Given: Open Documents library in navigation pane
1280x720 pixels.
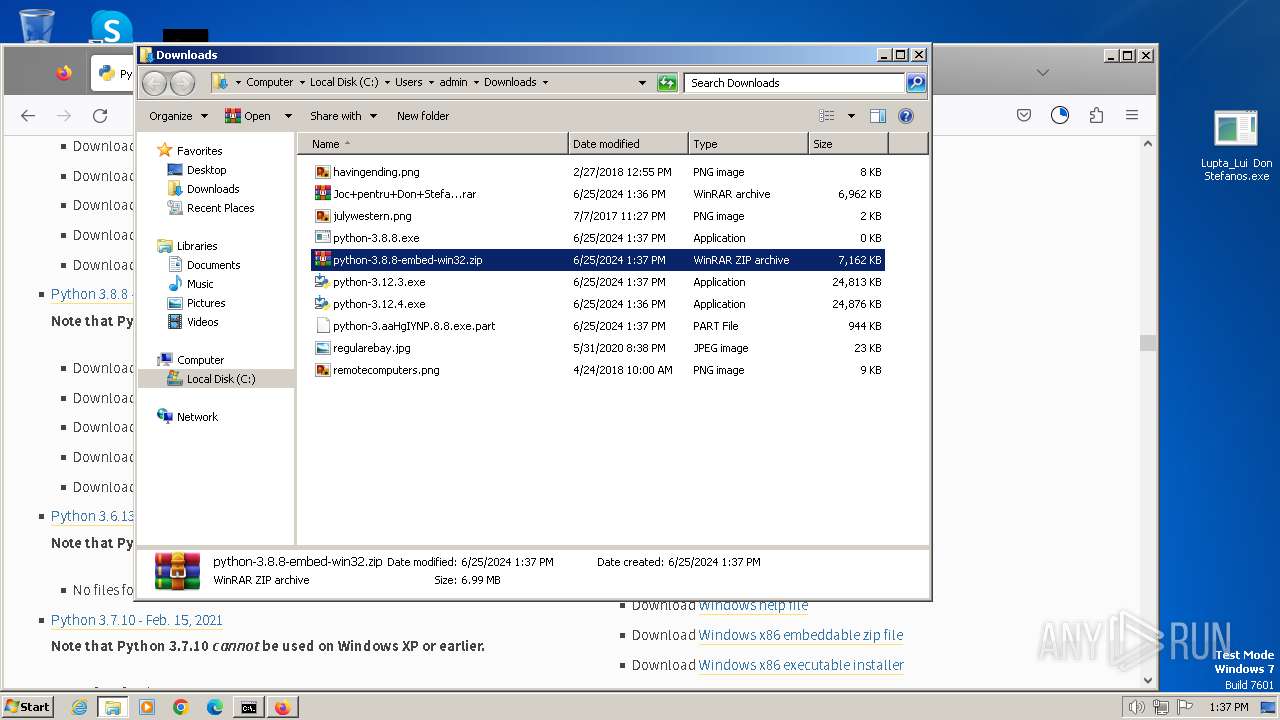Looking at the screenshot, I should (x=213, y=265).
